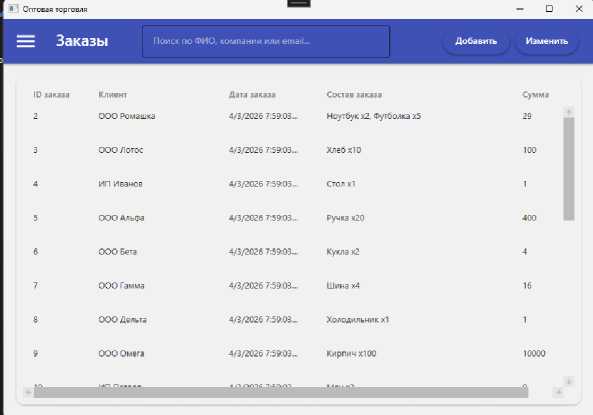This screenshot has width=593, height=415.
Task: Click the Изменить button
Action: pos(546,41)
